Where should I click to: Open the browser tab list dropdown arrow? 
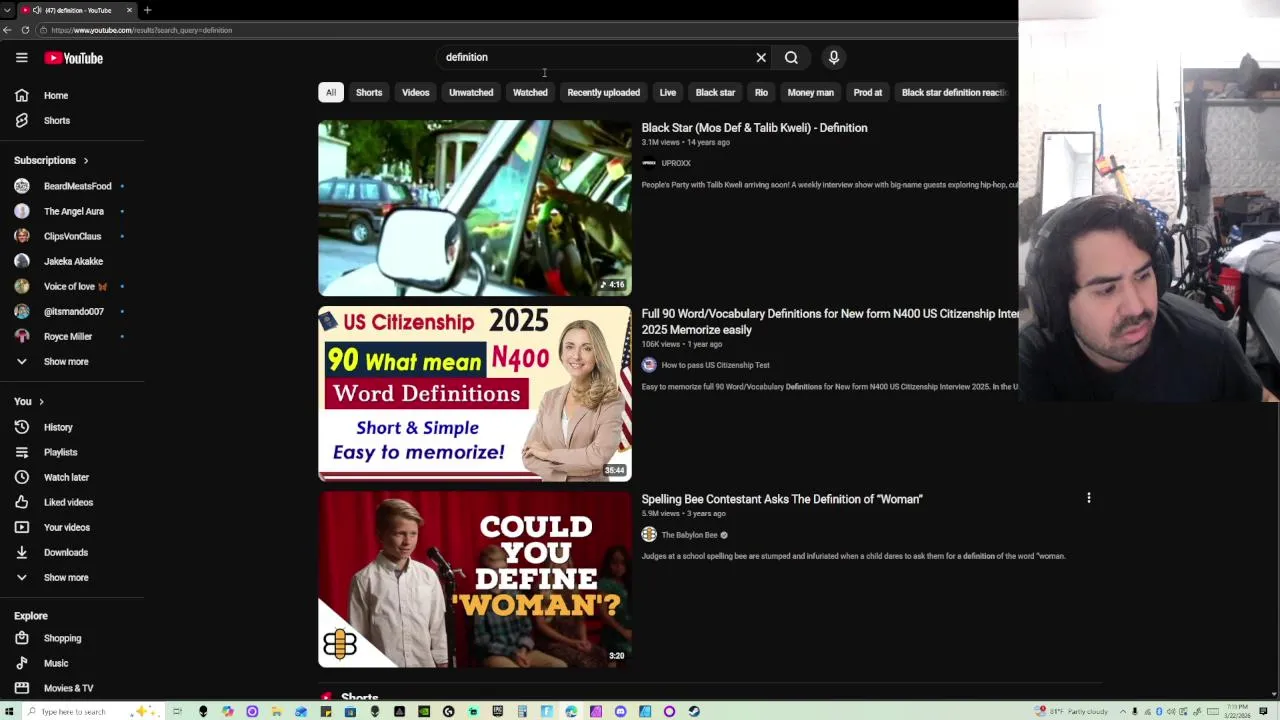[x=8, y=10]
